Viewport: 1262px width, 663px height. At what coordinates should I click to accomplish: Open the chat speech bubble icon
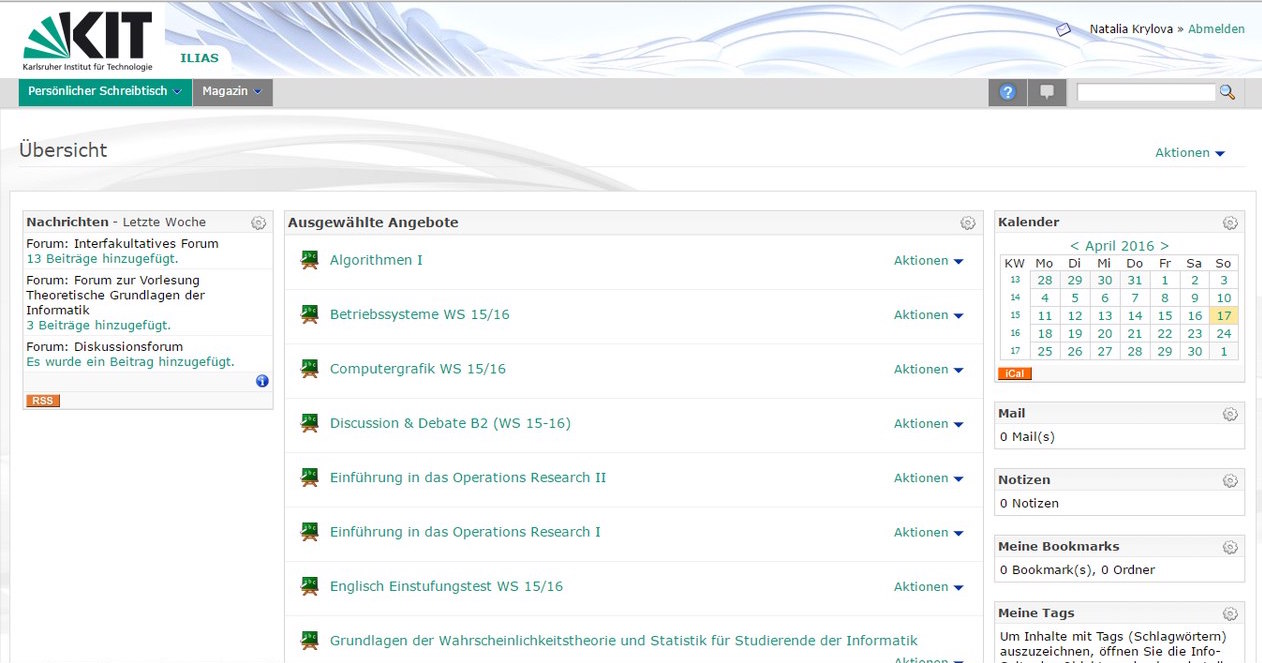pyautogui.click(x=1047, y=92)
